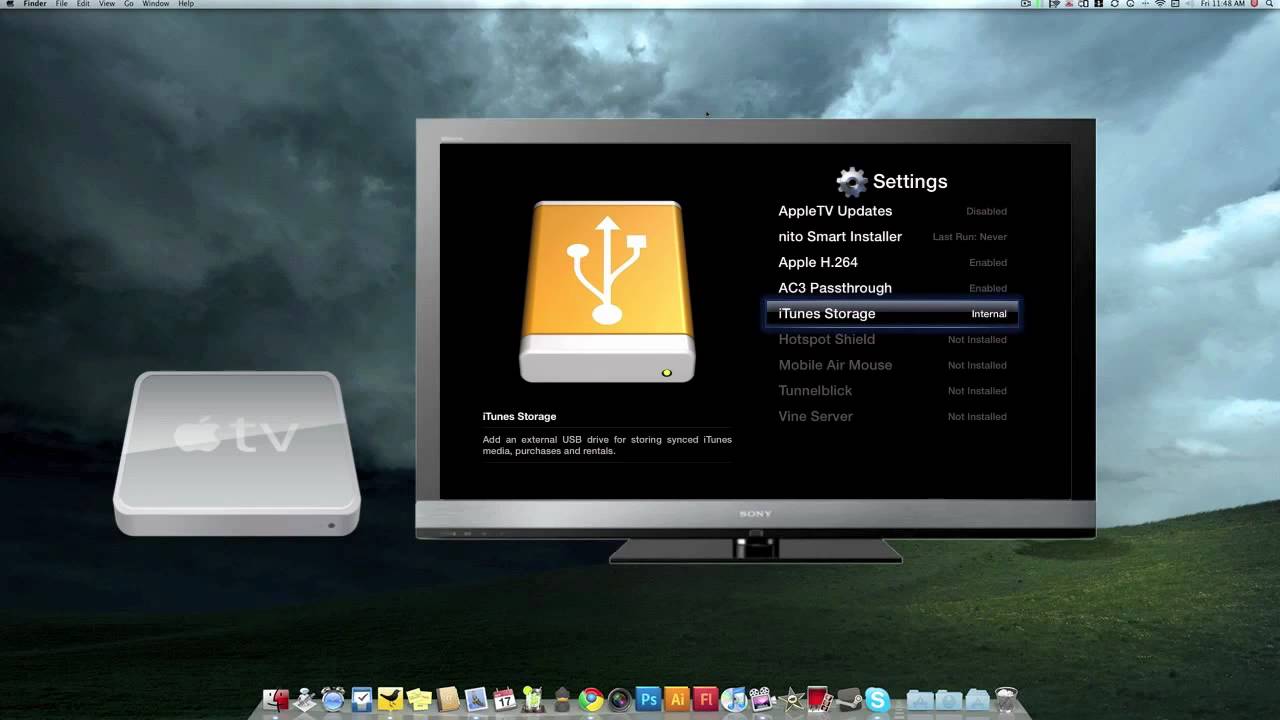
Task: Open the blue checkbox to-do app in dock
Action: click(362, 700)
